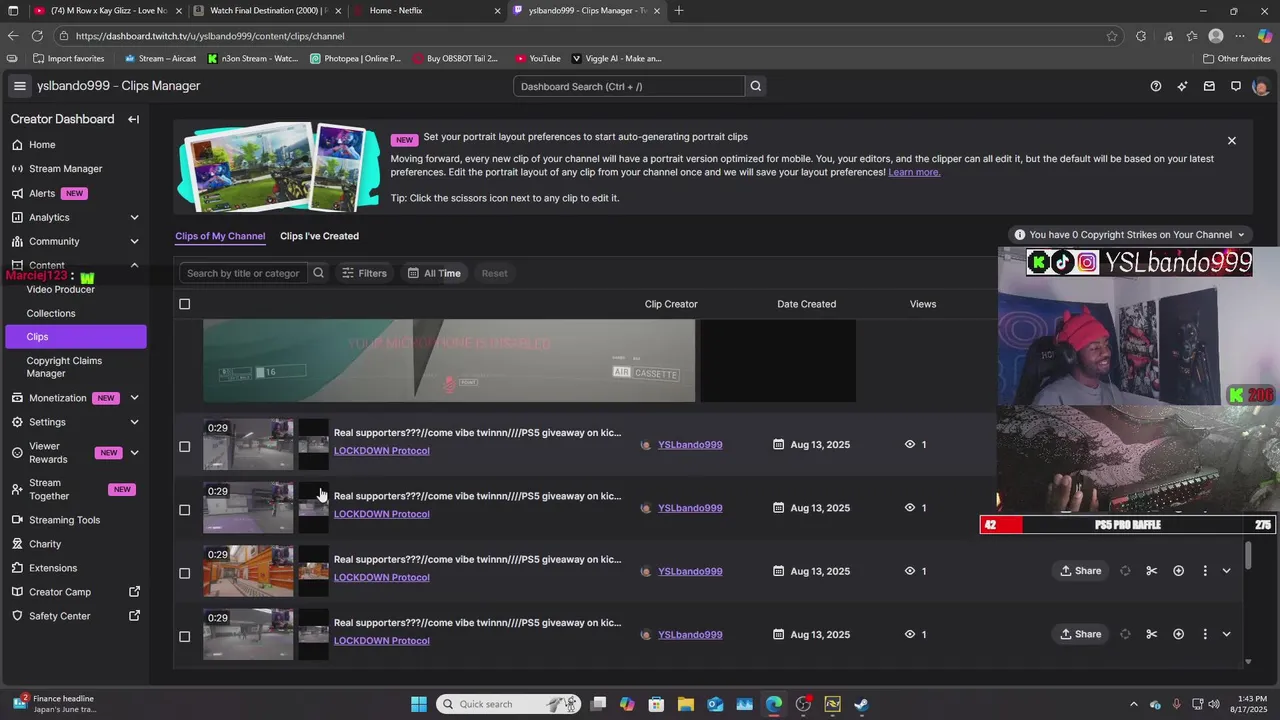Click the scissors edit icon for orange-thumbnail clip
This screenshot has height=720, width=1280.
(1152, 571)
